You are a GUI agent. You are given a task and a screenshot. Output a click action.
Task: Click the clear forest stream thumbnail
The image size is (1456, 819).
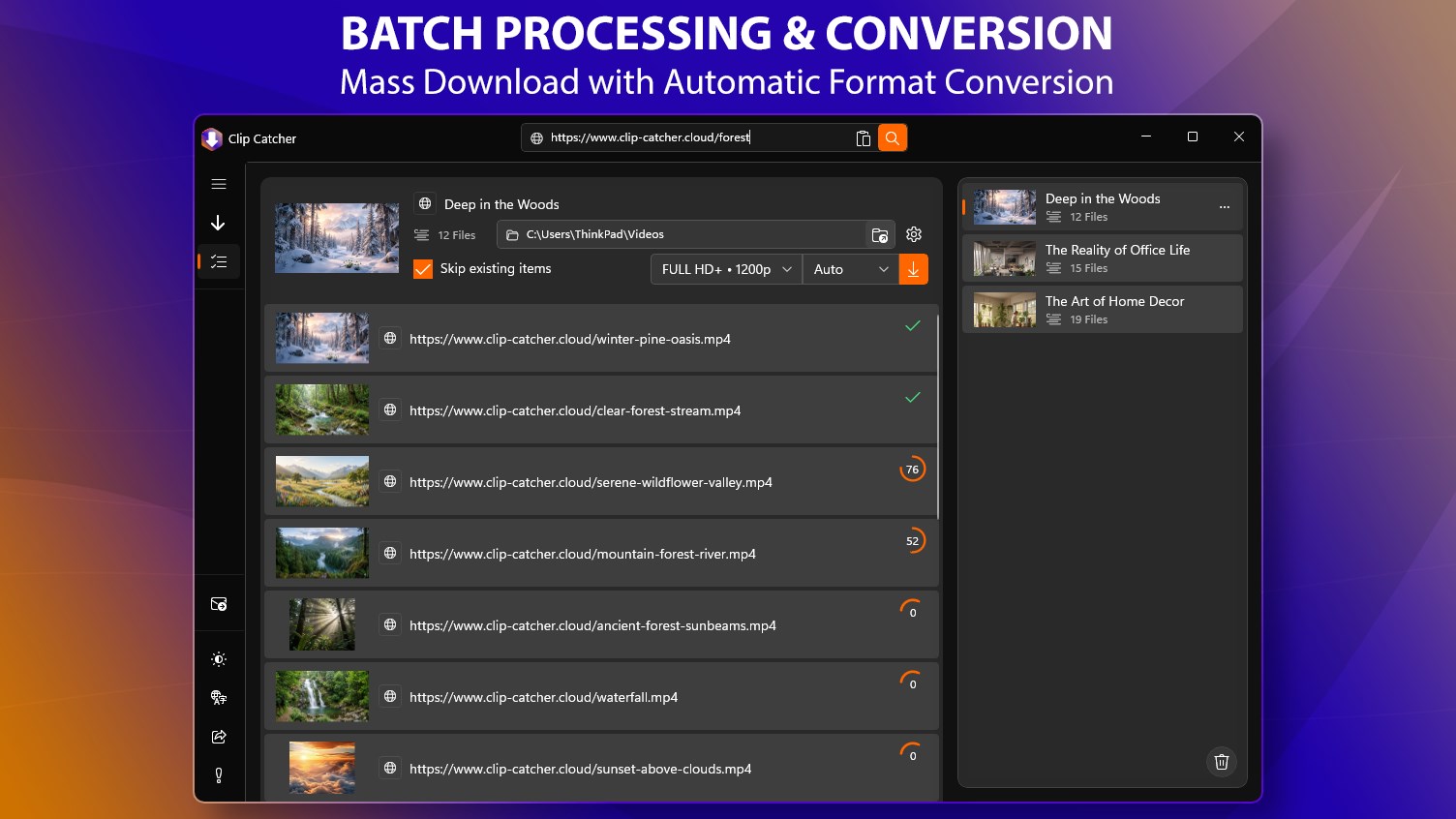tap(322, 409)
